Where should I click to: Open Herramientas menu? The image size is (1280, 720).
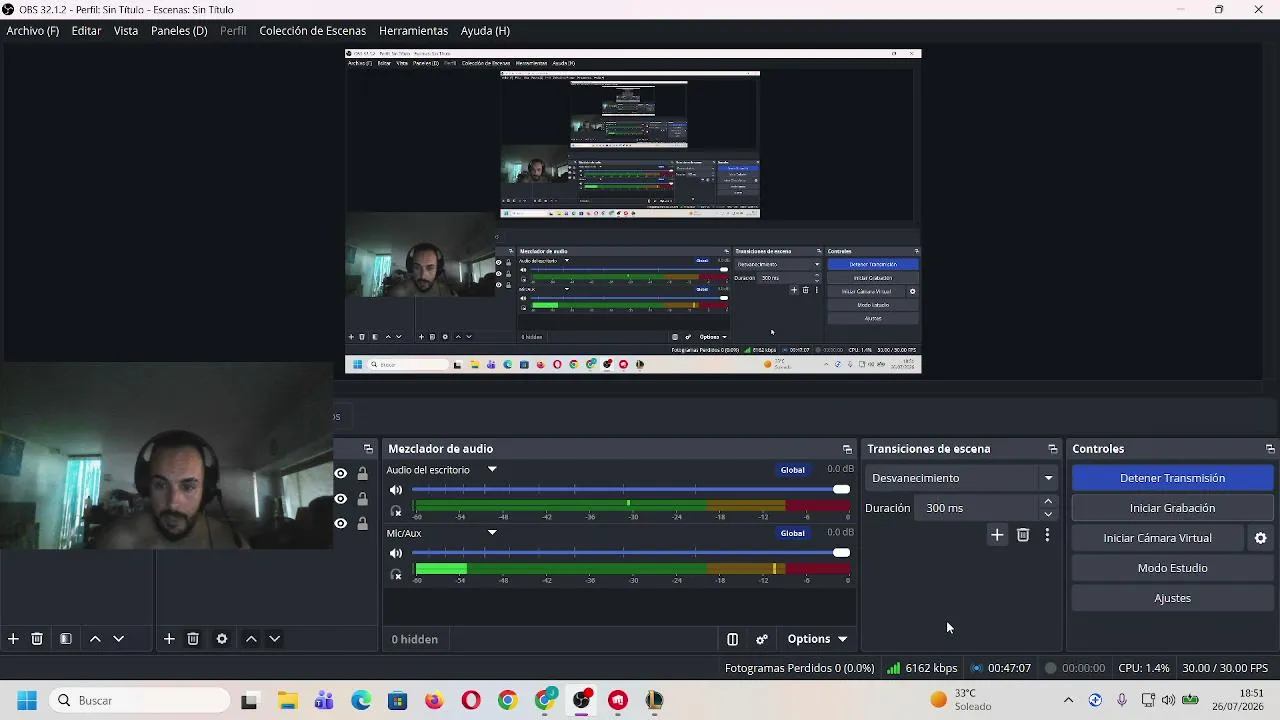click(413, 31)
